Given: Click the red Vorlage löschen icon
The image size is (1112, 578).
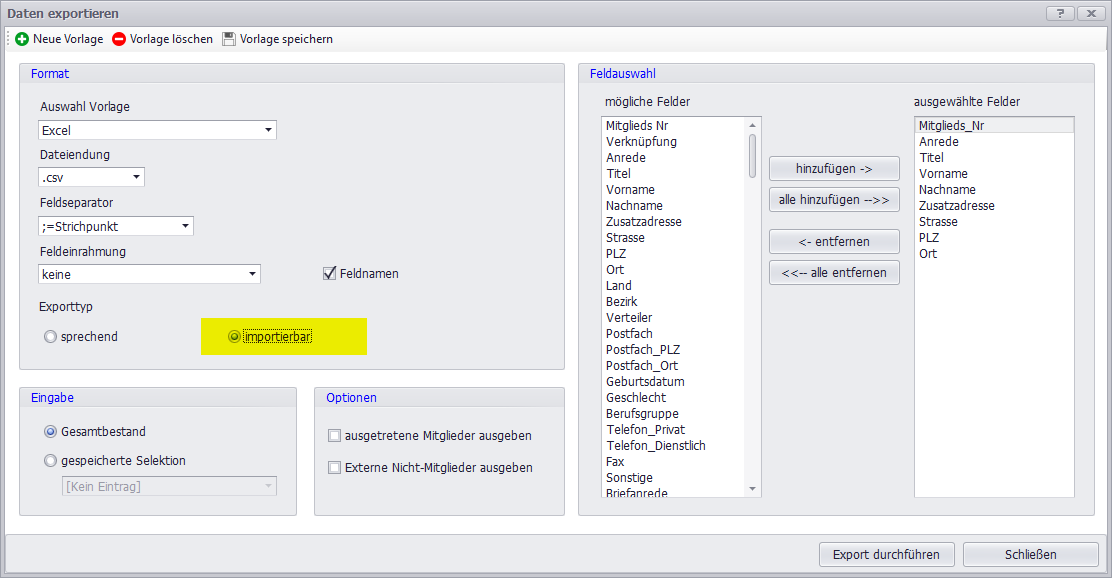Looking at the screenshot, I should pyautogui.click(x=119, y=39).
